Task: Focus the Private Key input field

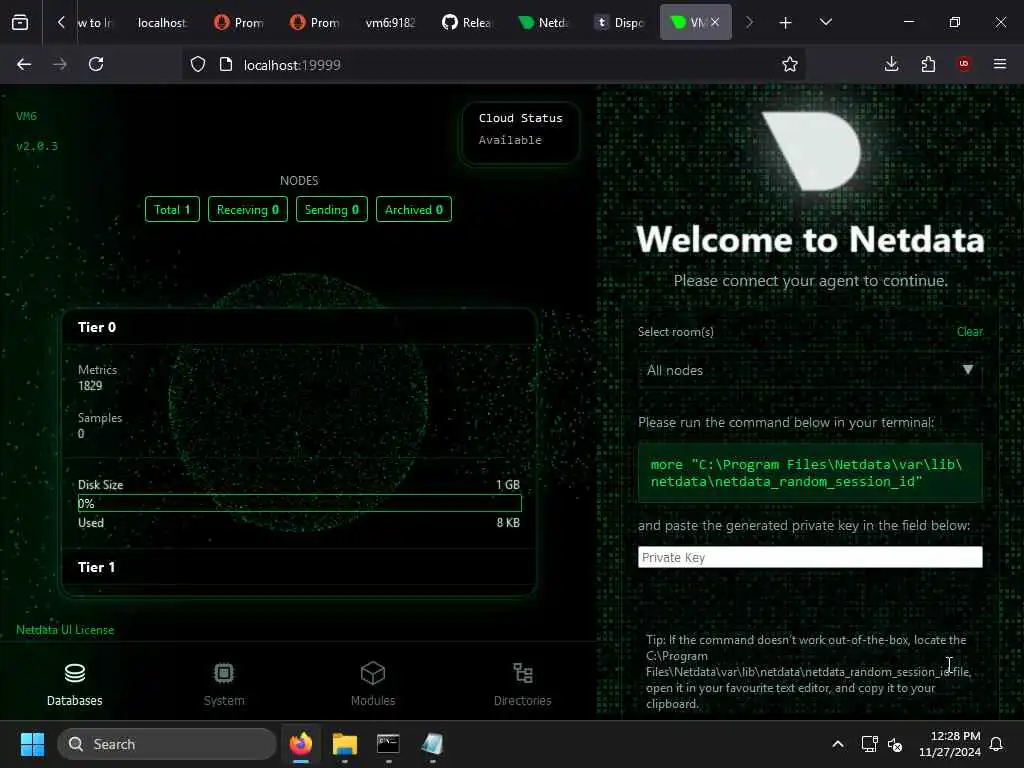Action: (810, 557)
